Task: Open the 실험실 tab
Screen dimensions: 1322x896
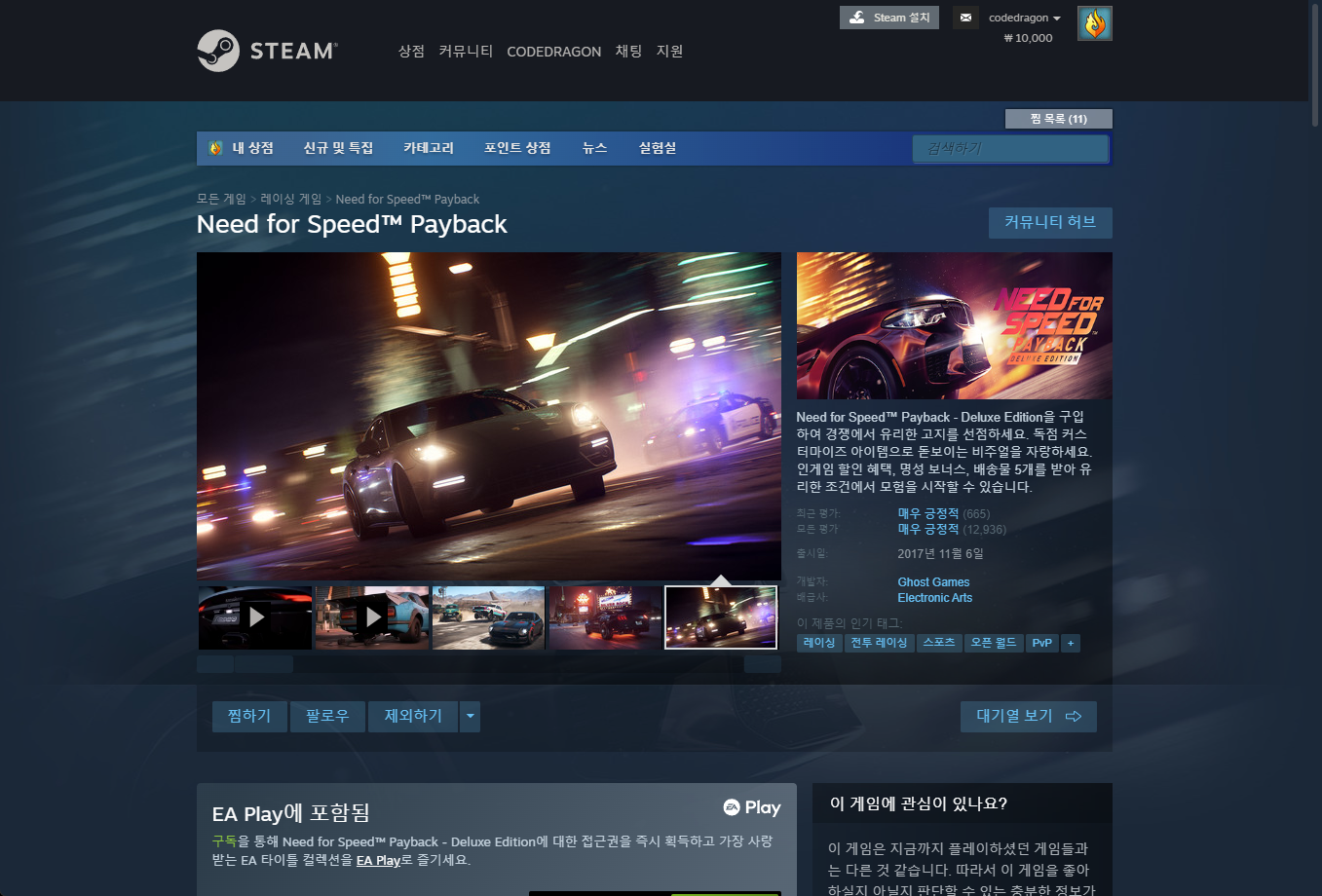Action: click(658, 148)
